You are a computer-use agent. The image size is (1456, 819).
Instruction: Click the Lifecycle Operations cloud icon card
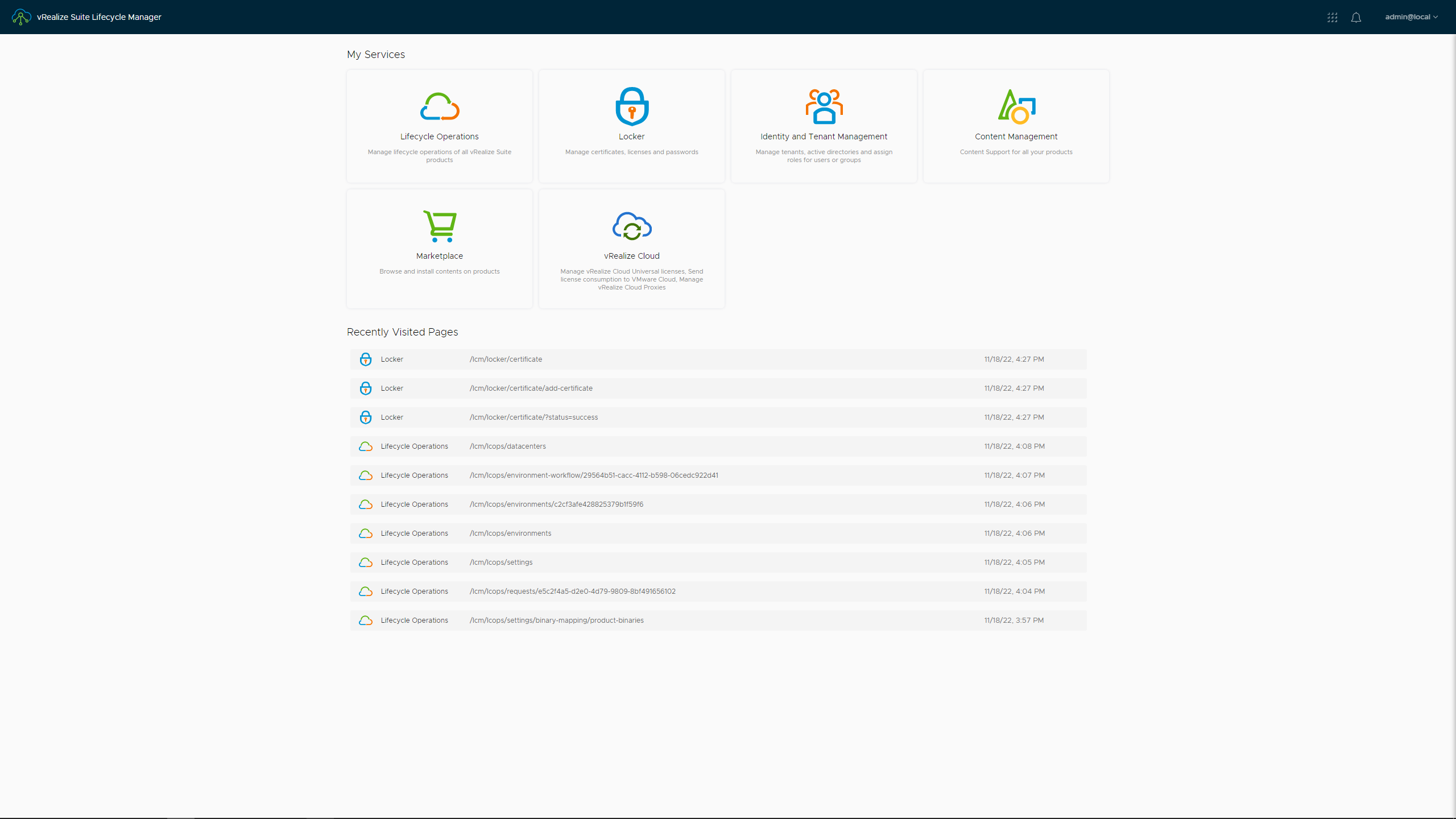click(440, 106)
